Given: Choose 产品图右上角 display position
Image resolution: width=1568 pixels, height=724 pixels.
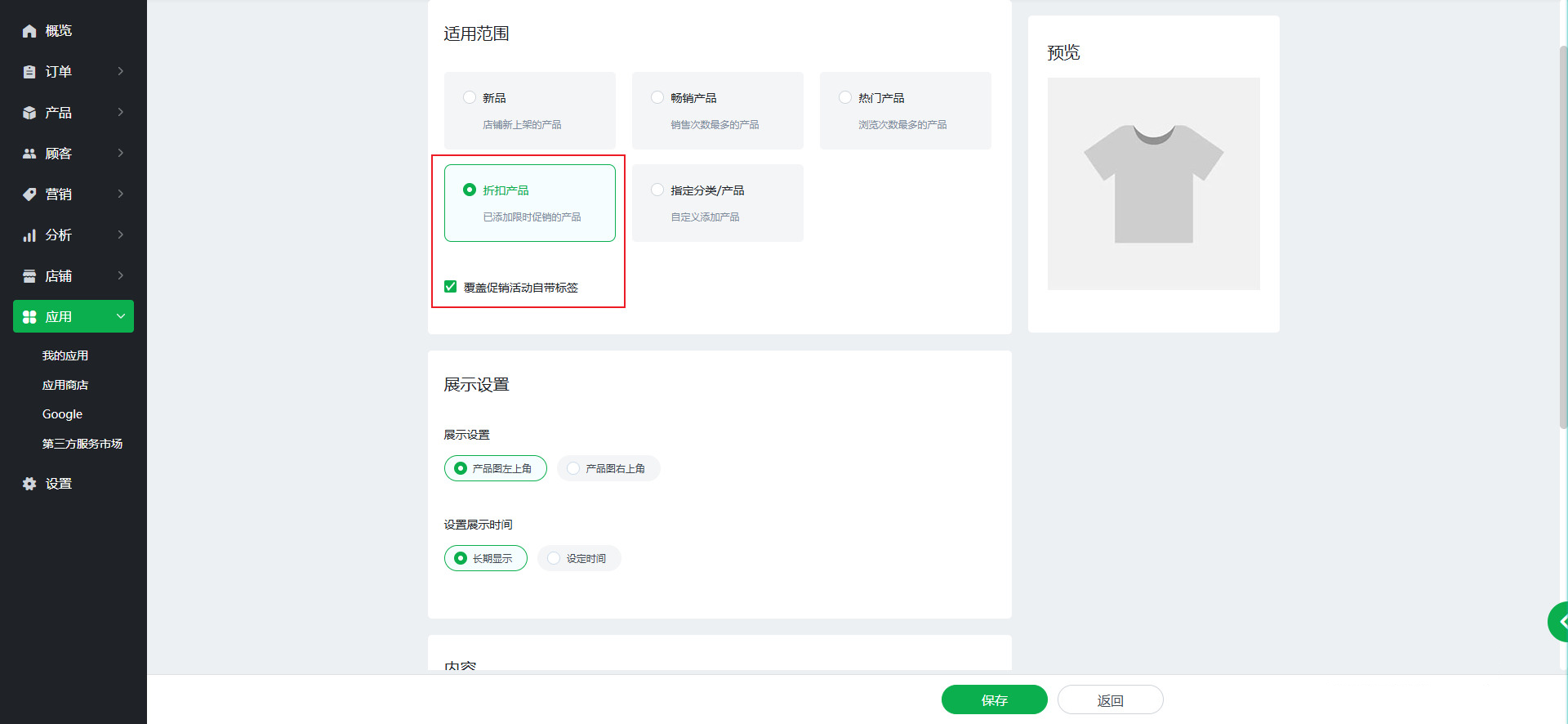Looking at the screenshot, I should coord(573,468).
